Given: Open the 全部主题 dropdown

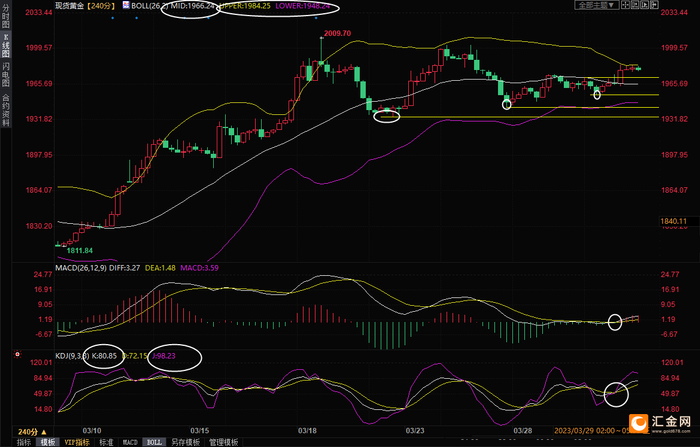Looking at the screenshot, I should pyautogui.click(x=596, y=5).
